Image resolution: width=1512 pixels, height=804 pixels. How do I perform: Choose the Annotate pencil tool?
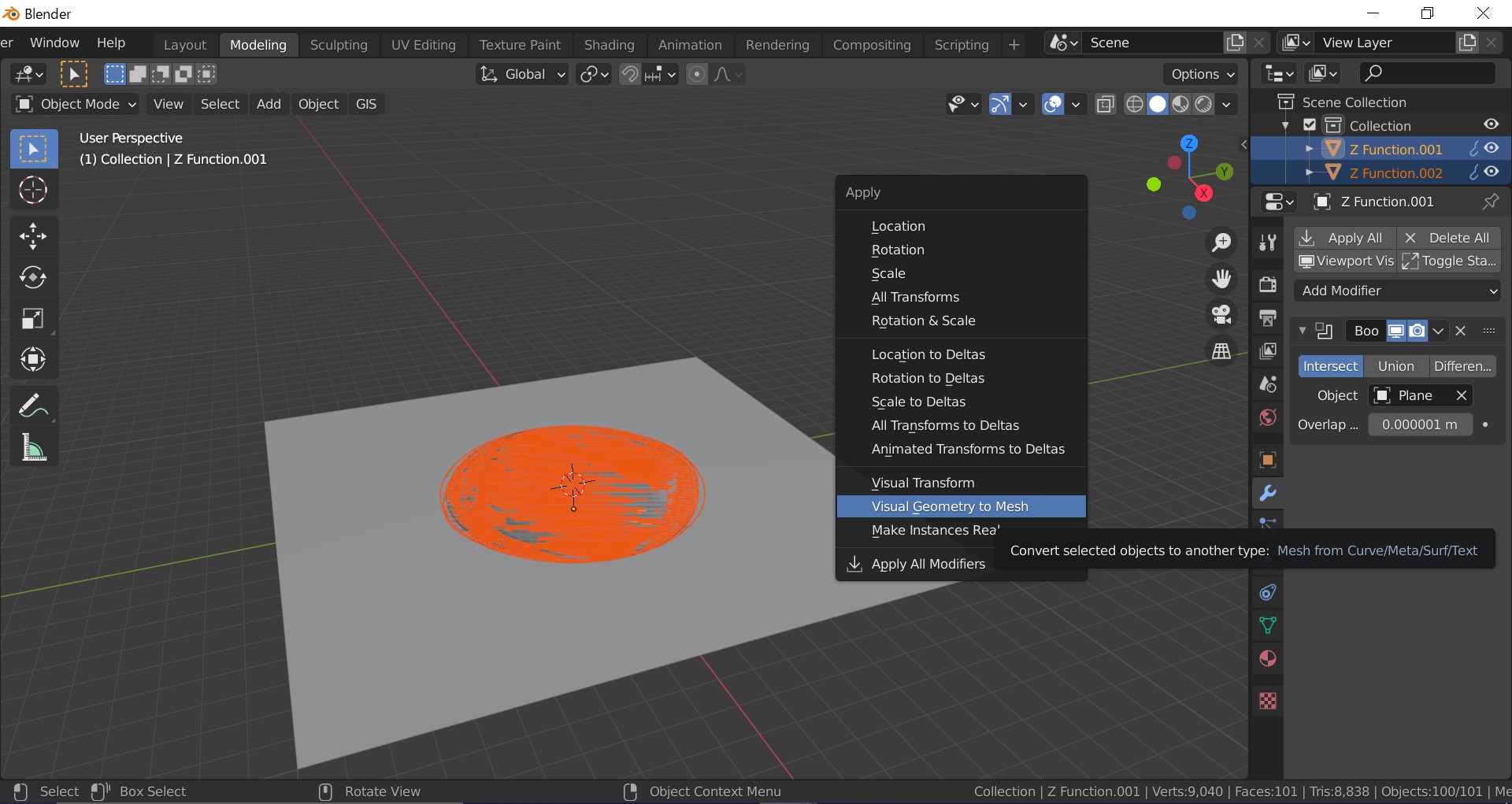[x=33, y=406]
